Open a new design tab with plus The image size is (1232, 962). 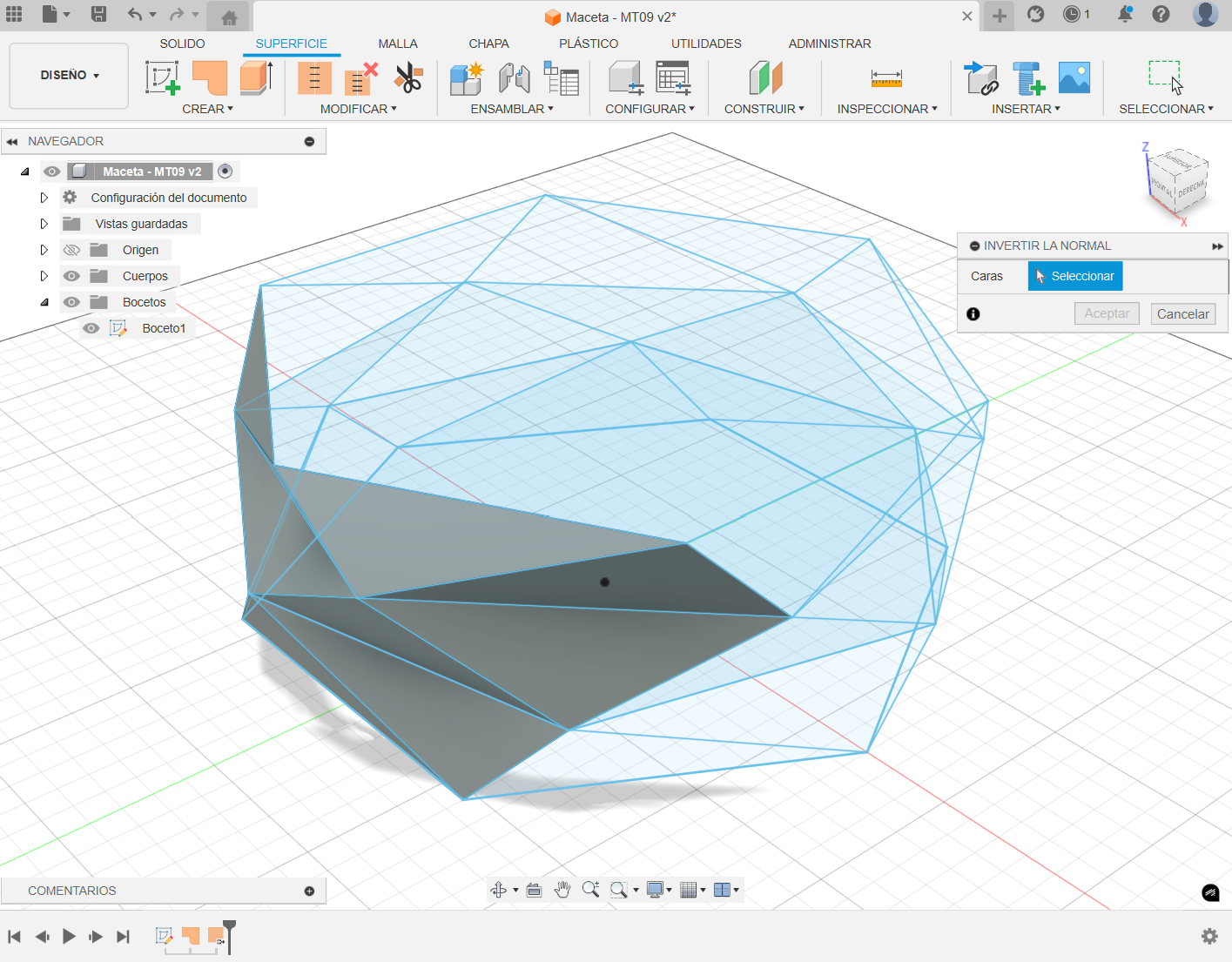click(1000, 16)
